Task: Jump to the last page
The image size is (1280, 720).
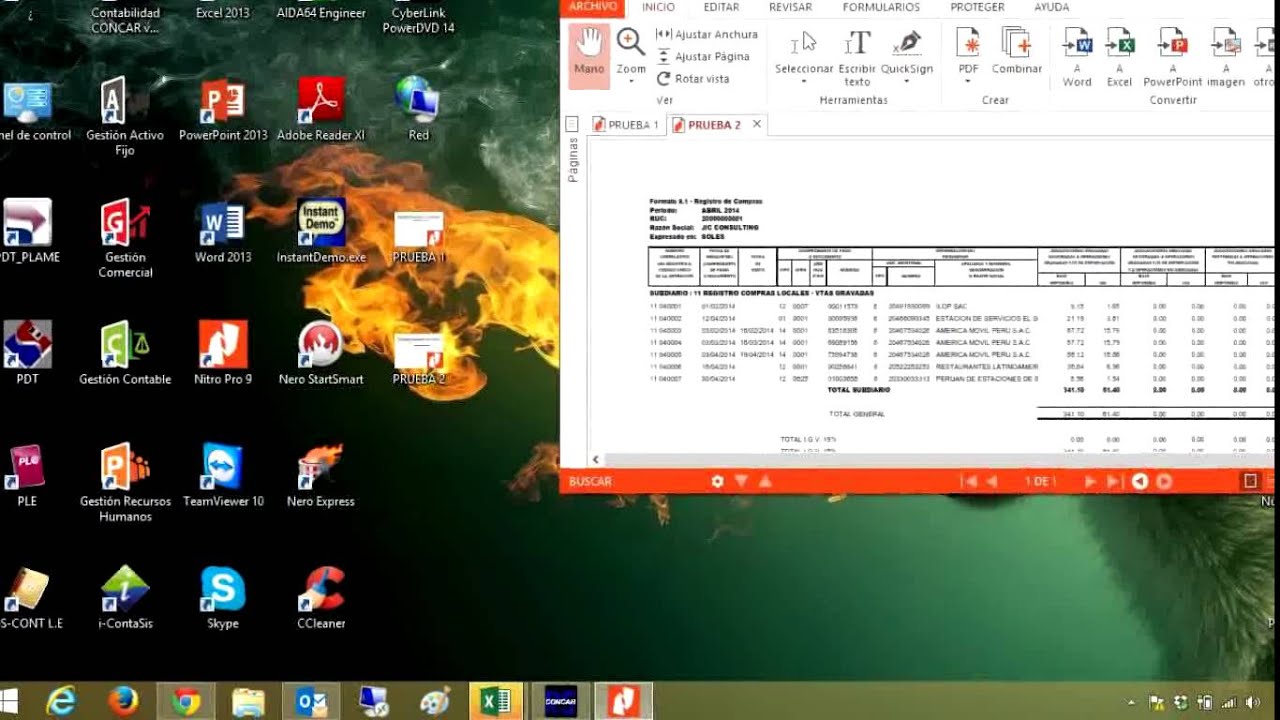Action: tap(1113, 481)
